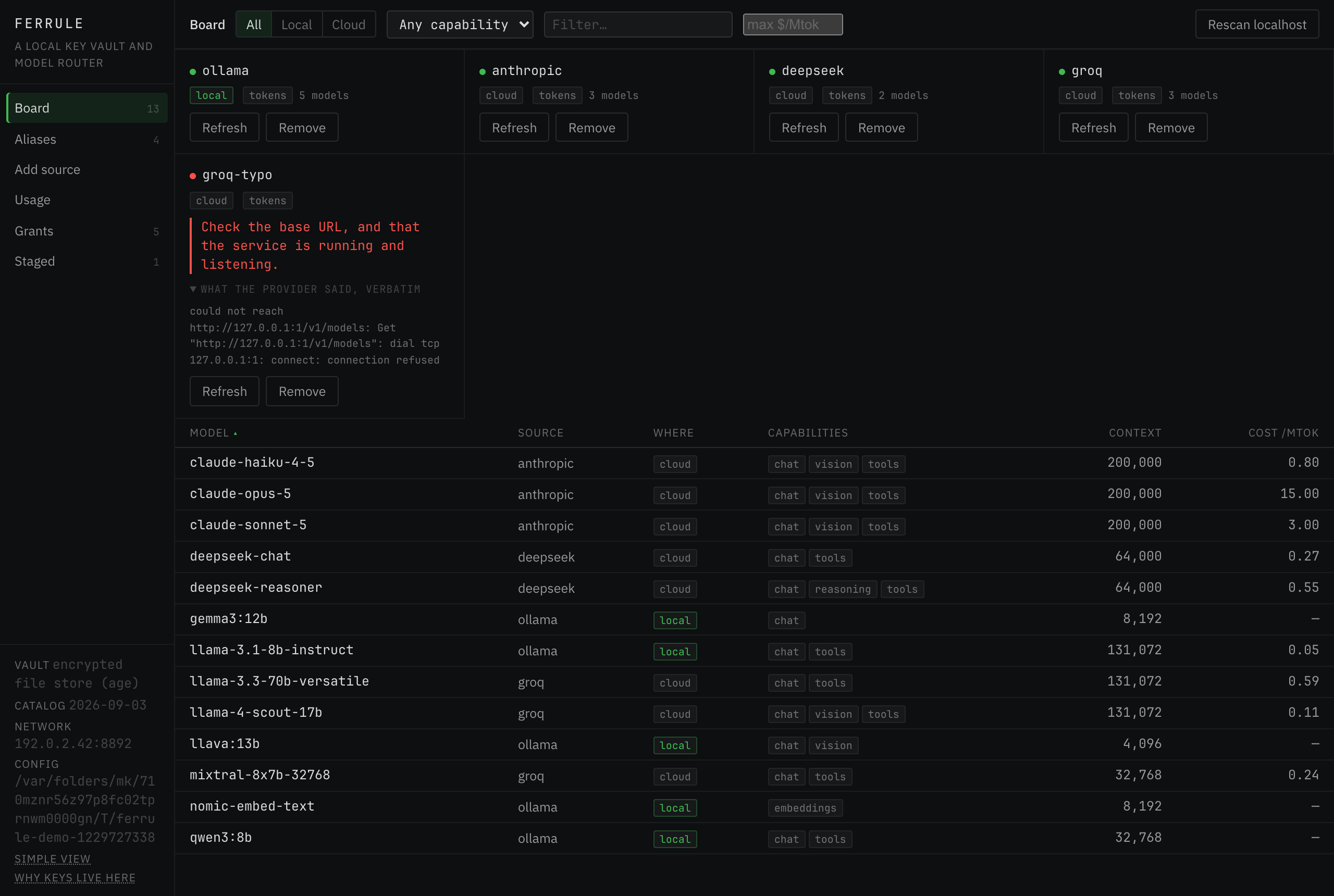1334x896 pixels.
Task: Open Usage in the sidebar
Action: (87, 200)
